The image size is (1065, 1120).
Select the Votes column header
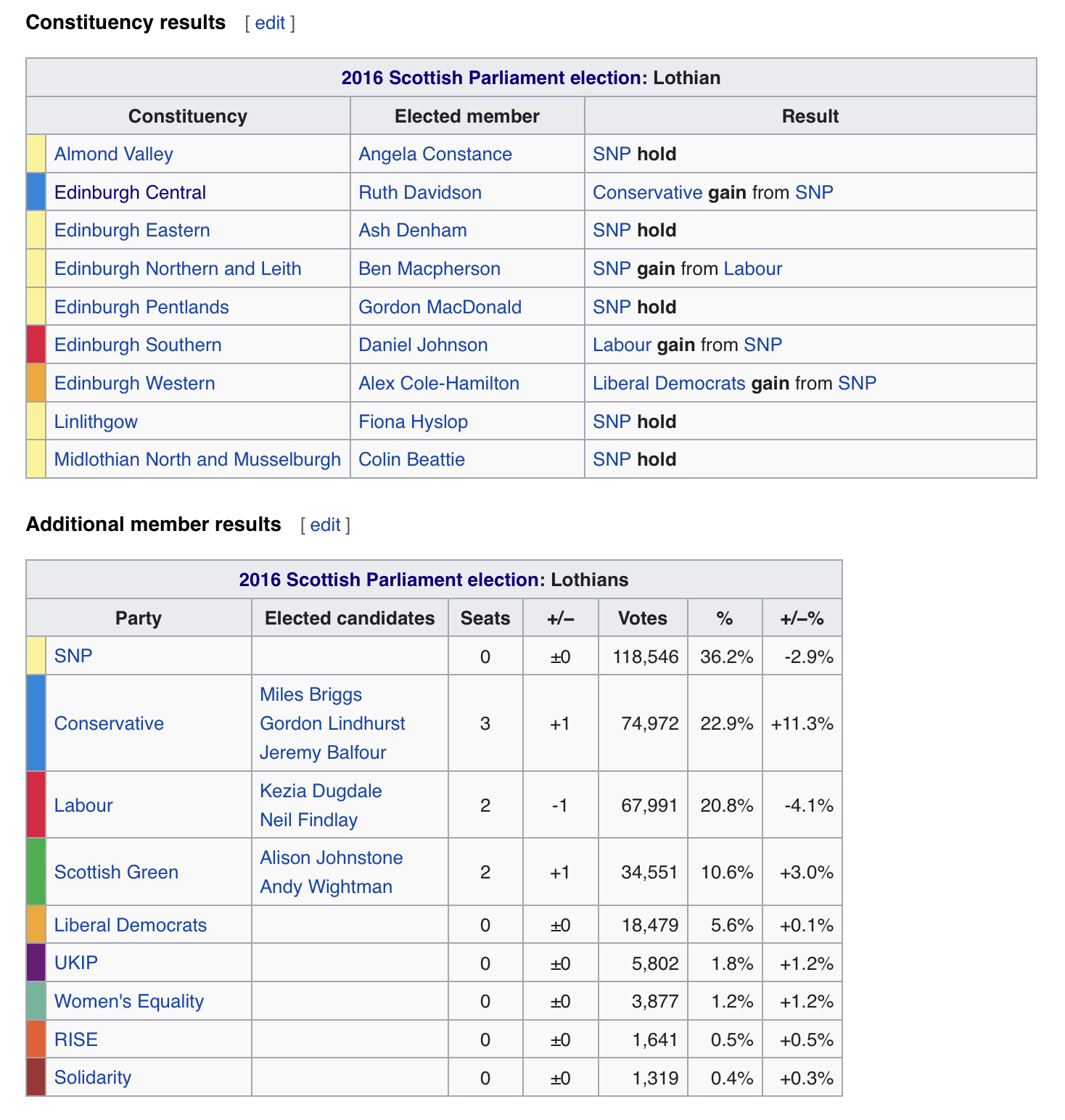(643, 618)
